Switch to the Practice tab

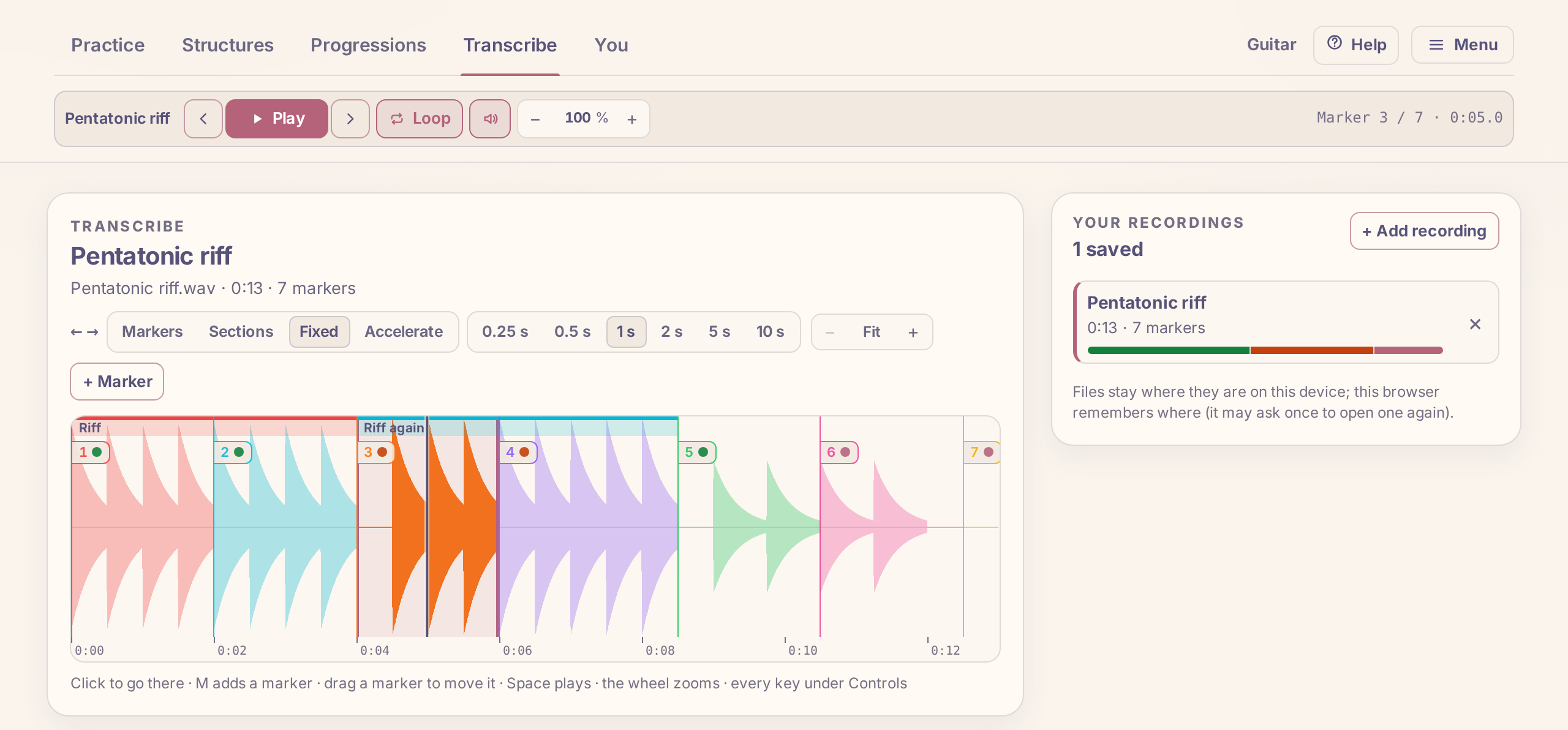(108, 45)
